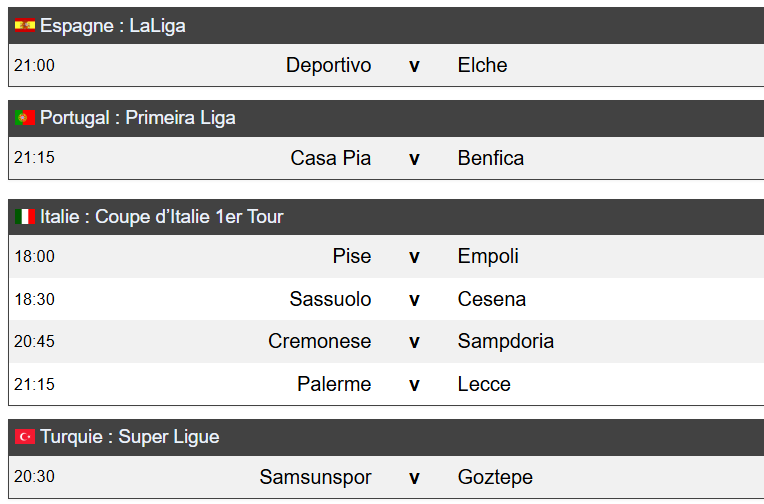764x504 pixels.
Task: Click on Benfica team
Action: click(x=491, y=158)
